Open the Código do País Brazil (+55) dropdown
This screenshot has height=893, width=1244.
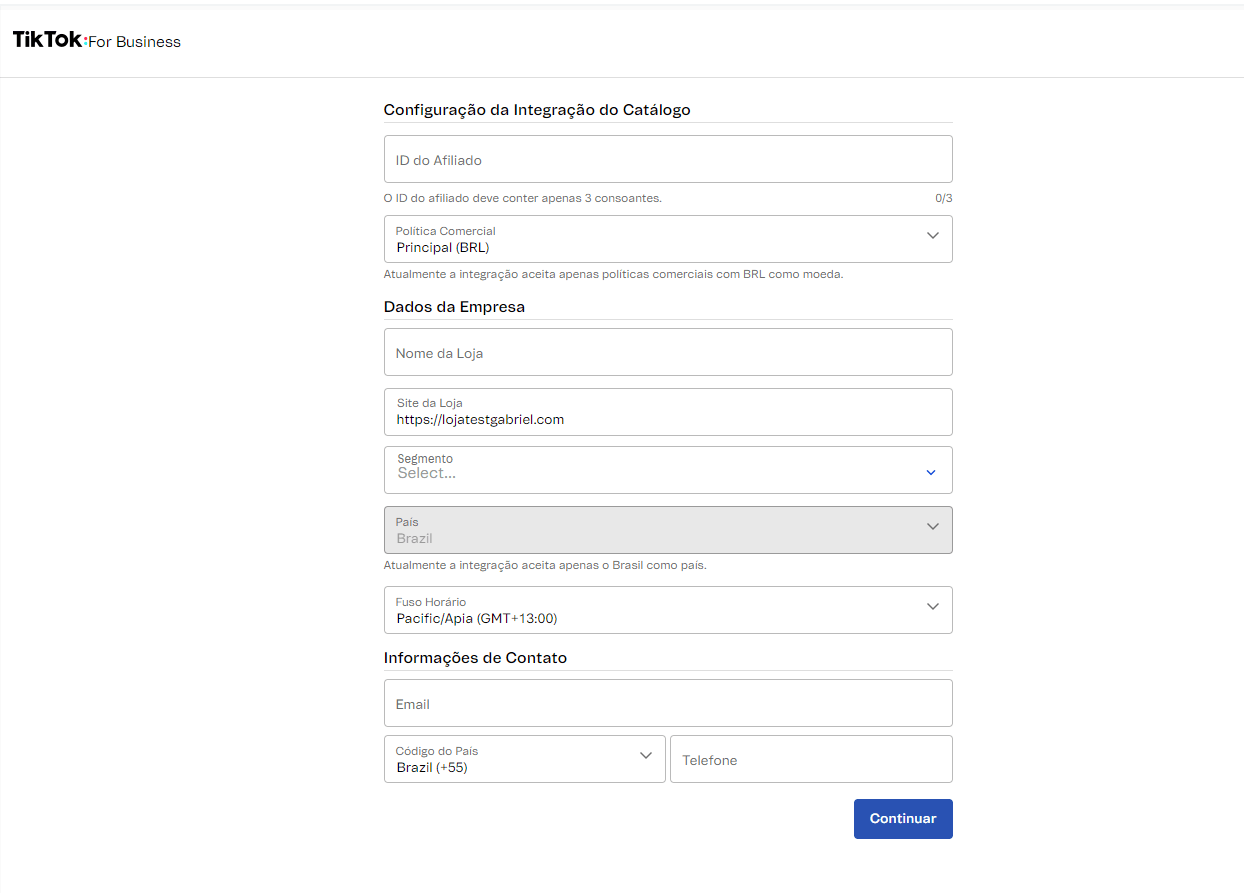click(510, 760)
